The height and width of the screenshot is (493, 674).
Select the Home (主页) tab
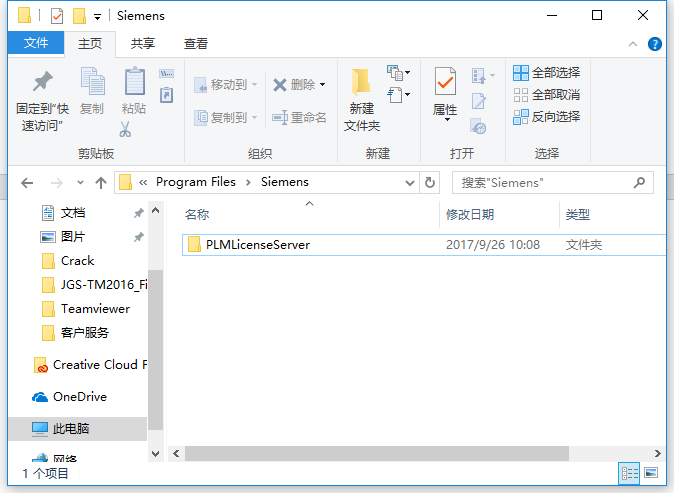[x=90, y=43]
